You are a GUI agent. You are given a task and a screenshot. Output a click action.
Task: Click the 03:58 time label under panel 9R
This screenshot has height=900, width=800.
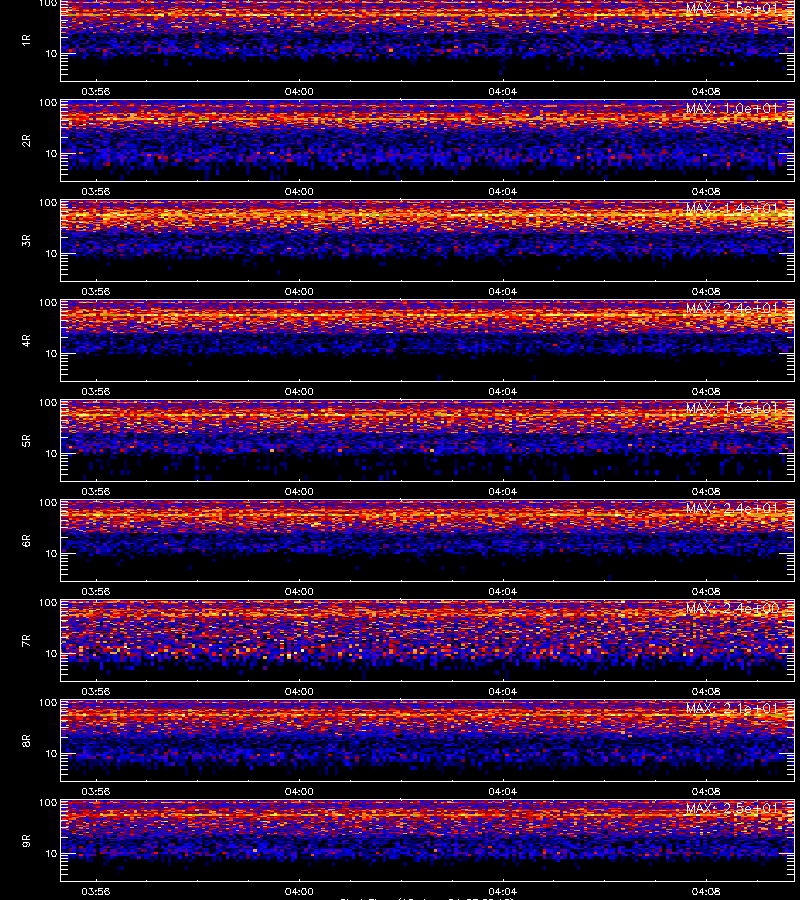tap(96, 891)
